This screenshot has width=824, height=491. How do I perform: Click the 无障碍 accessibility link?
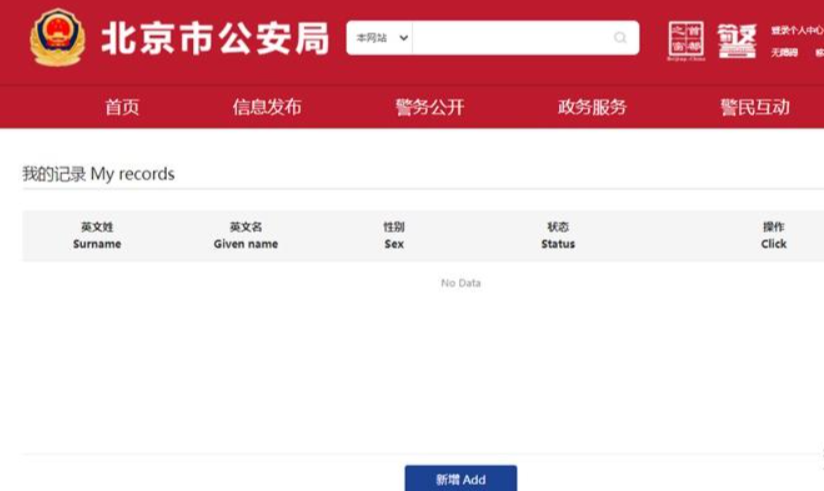tap(784, 53)
